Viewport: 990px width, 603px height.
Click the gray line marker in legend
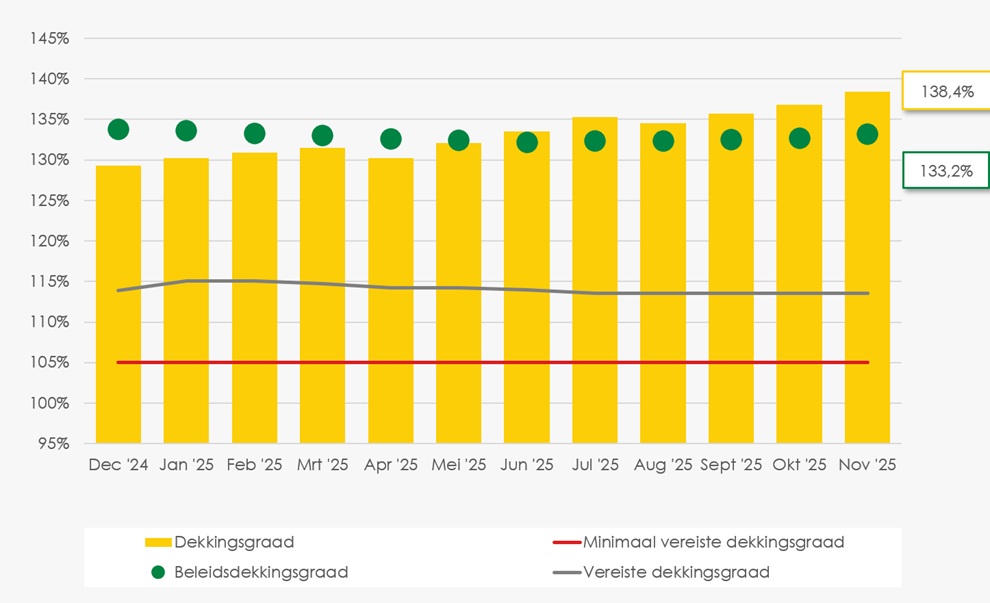566,572
